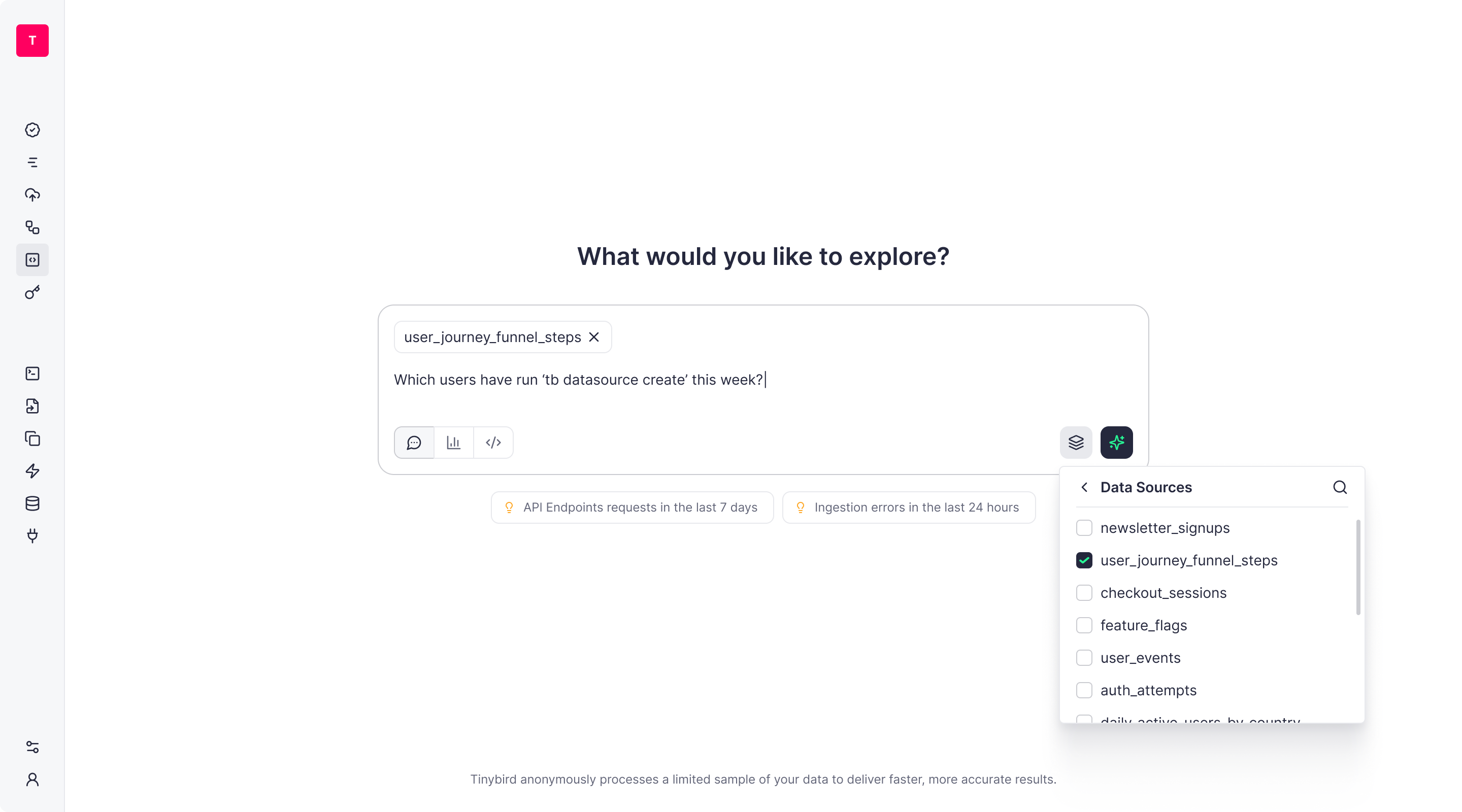Go back from Data Sources panel
This screenshot has width=1462, height=812.
coord(1084,487)
